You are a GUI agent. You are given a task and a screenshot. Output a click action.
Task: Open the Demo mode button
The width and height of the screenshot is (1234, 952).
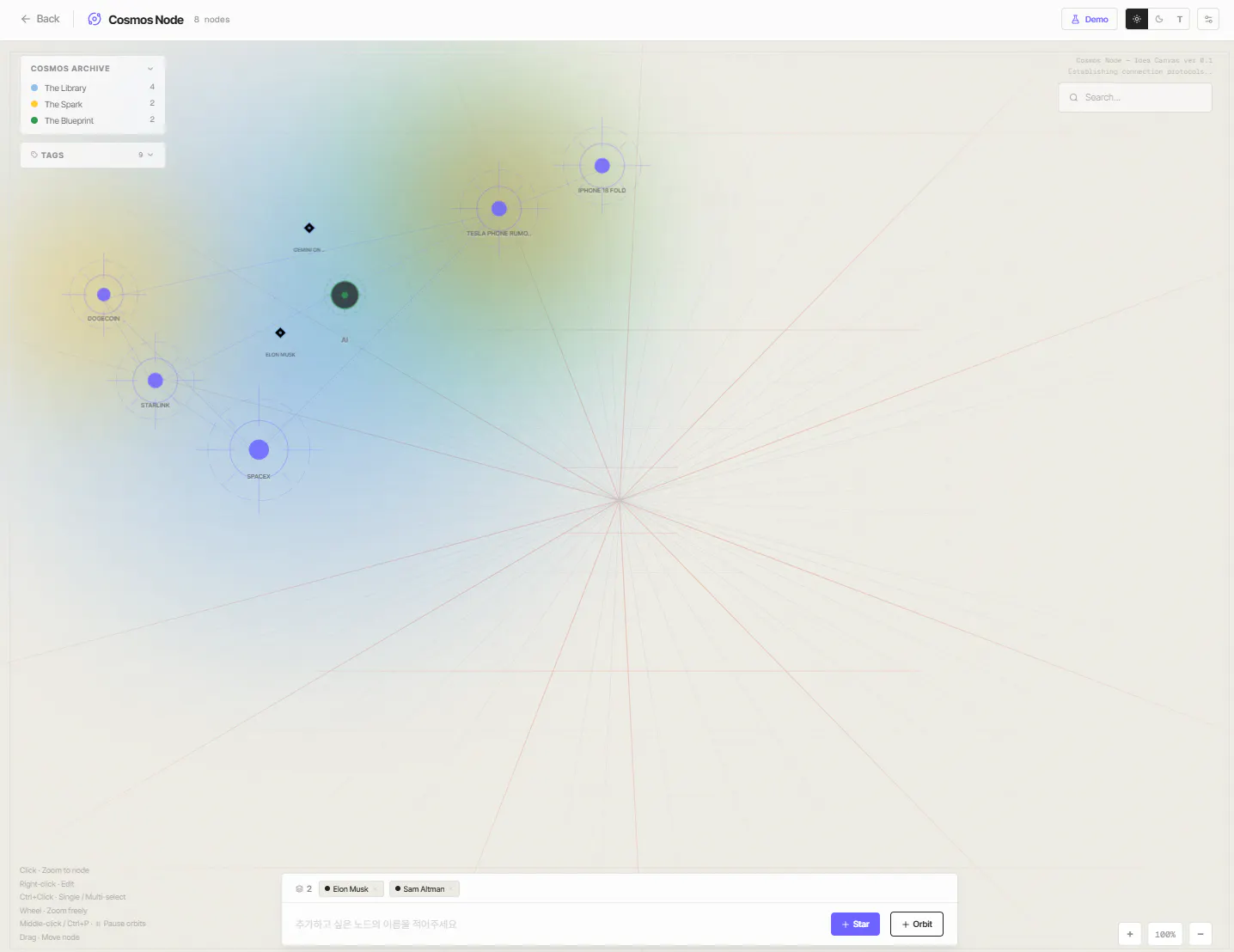coord(1089,19)
